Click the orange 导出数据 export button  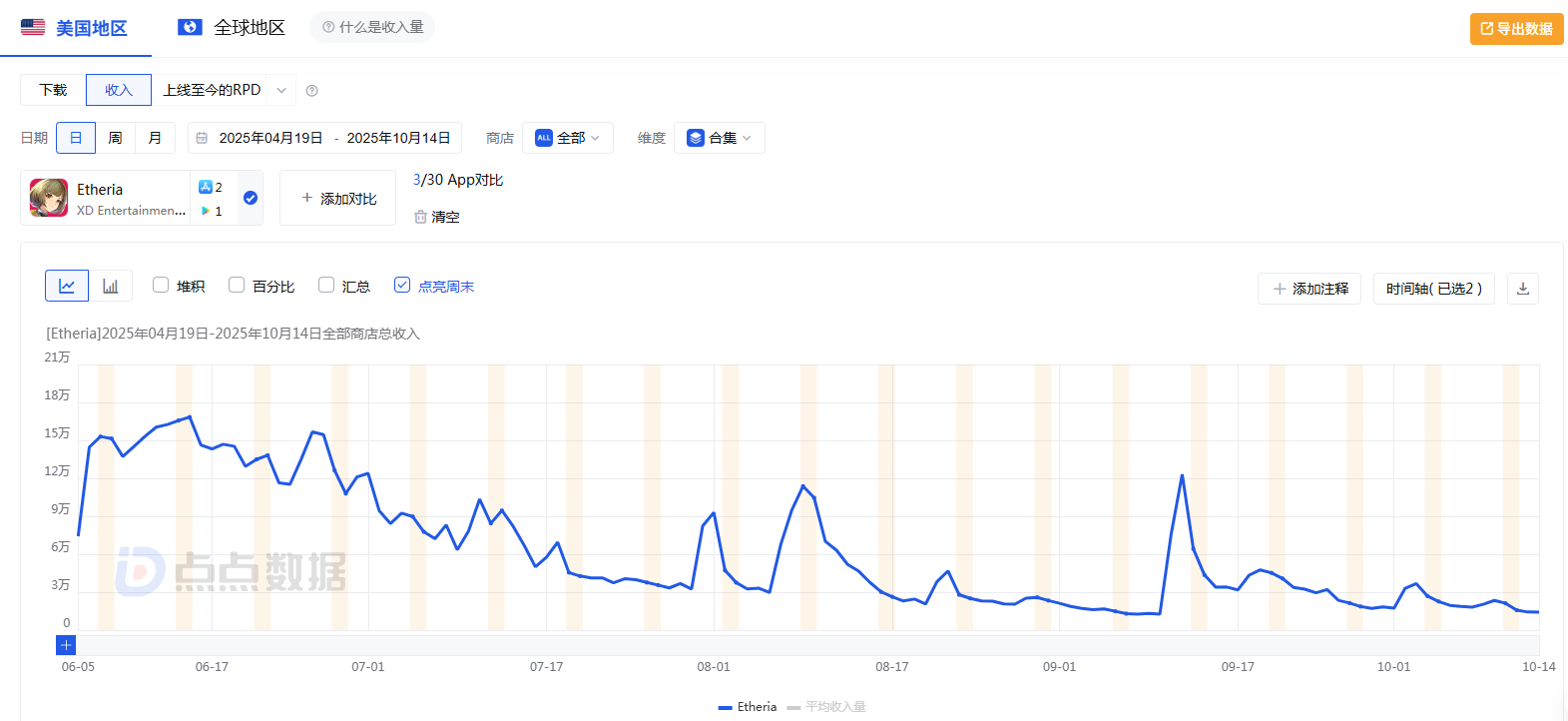1516,29
